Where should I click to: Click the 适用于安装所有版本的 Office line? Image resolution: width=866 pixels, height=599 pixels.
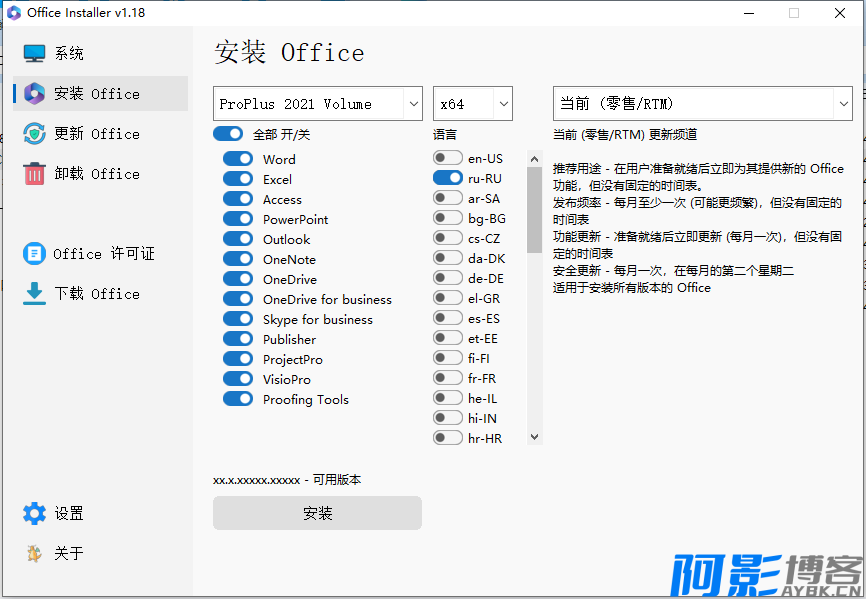(632, 288)
